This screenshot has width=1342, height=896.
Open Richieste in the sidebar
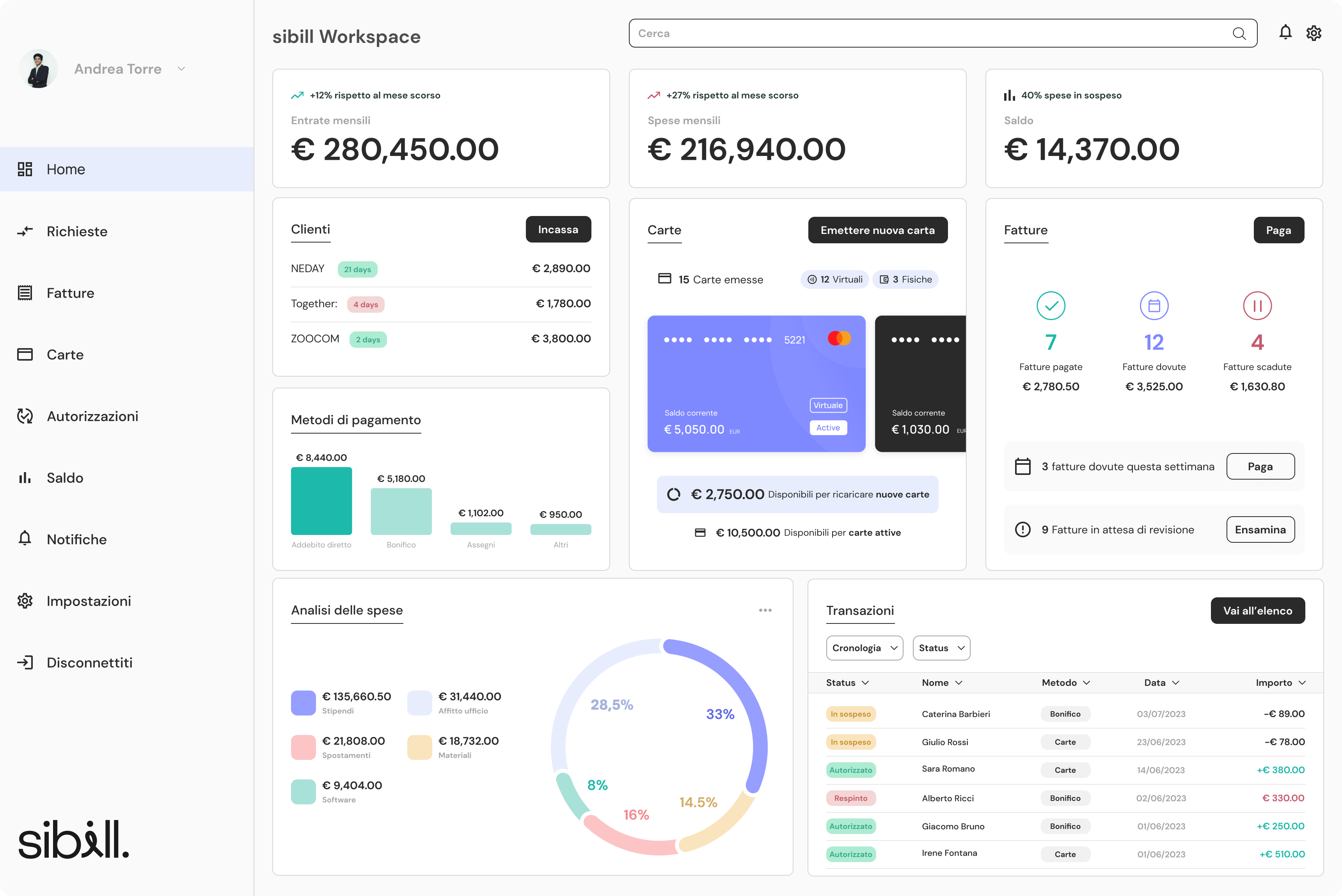pyautogui.click(x=76, y=232)
